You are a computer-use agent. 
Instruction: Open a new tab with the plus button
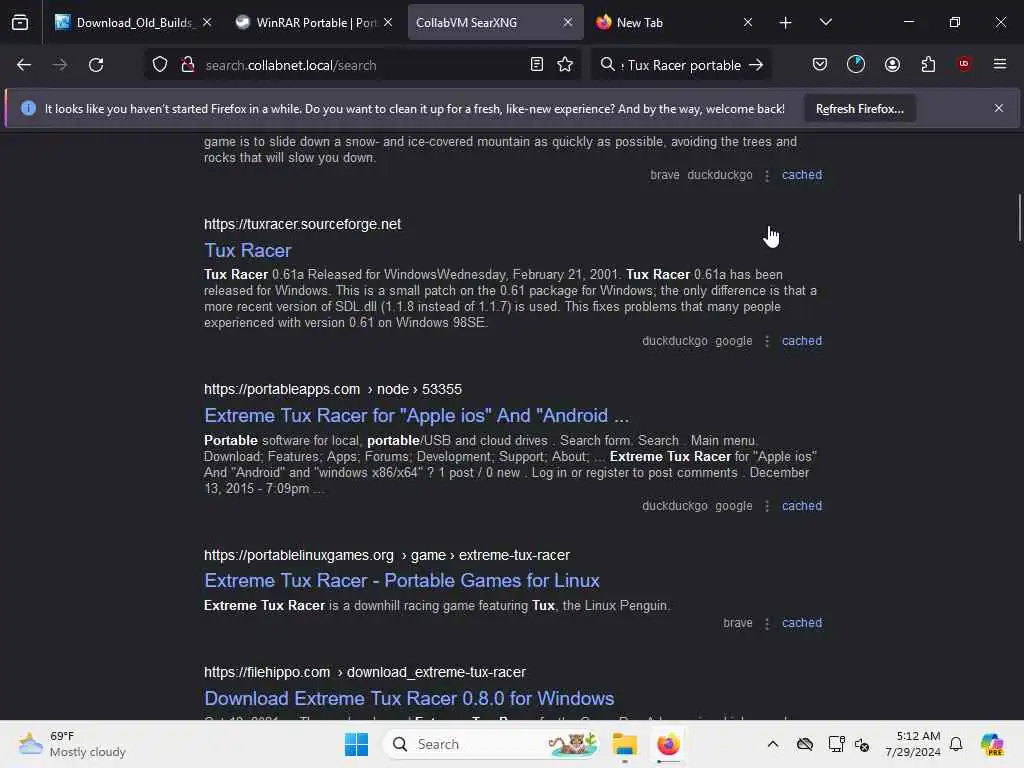pyautogui.click(x=785, y=23)
